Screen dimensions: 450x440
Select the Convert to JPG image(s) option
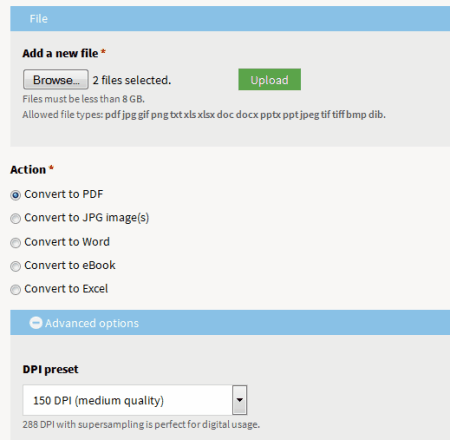coord(15,219)
